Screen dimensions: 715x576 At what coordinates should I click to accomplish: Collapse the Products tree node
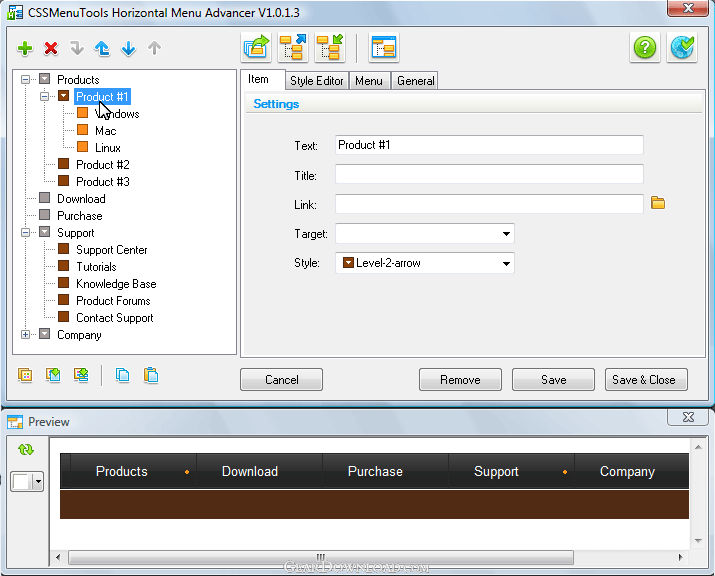point(26,79)
